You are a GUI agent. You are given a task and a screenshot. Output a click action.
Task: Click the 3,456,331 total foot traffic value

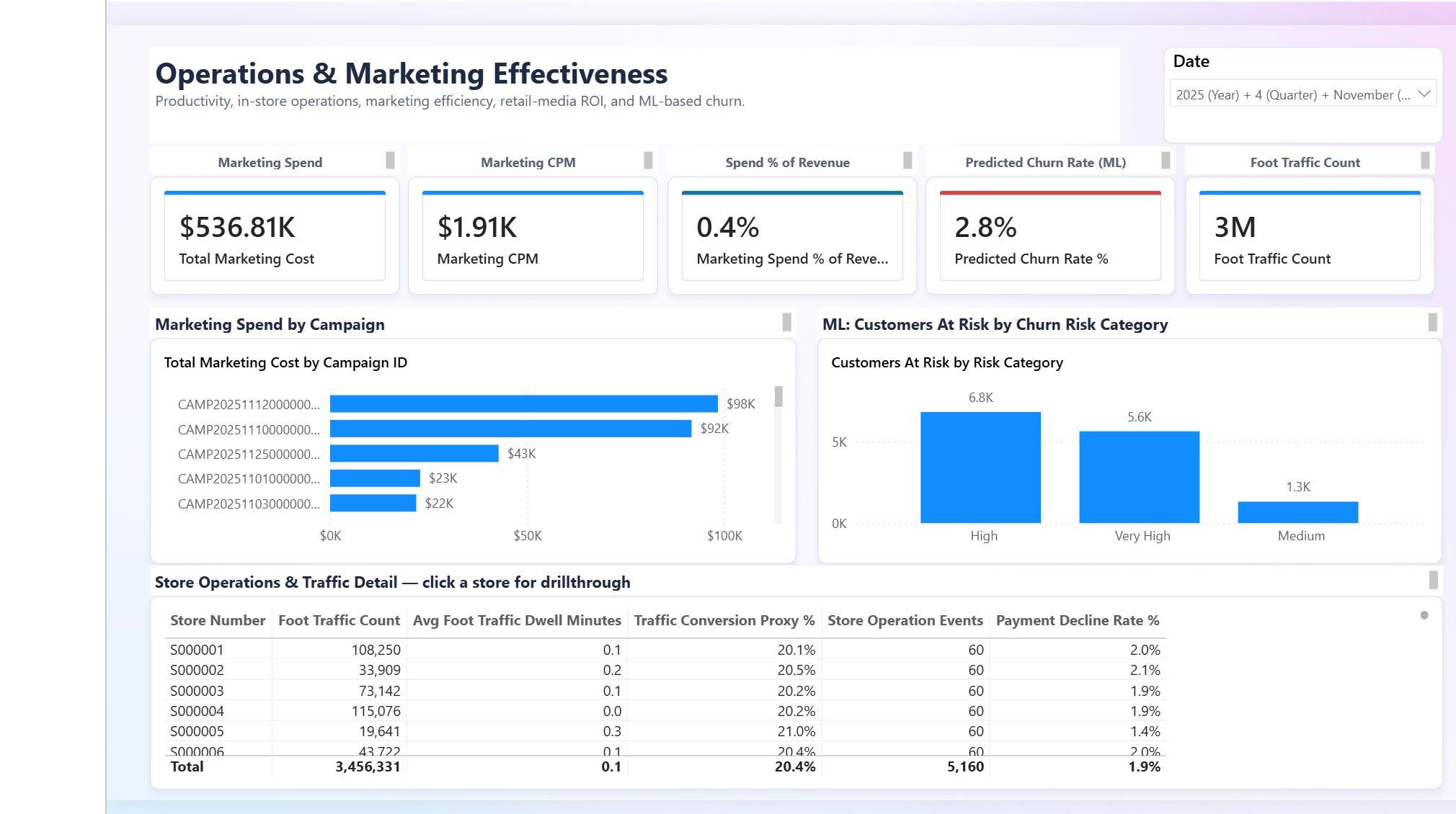pyautogui.click(x=368, y=766)
